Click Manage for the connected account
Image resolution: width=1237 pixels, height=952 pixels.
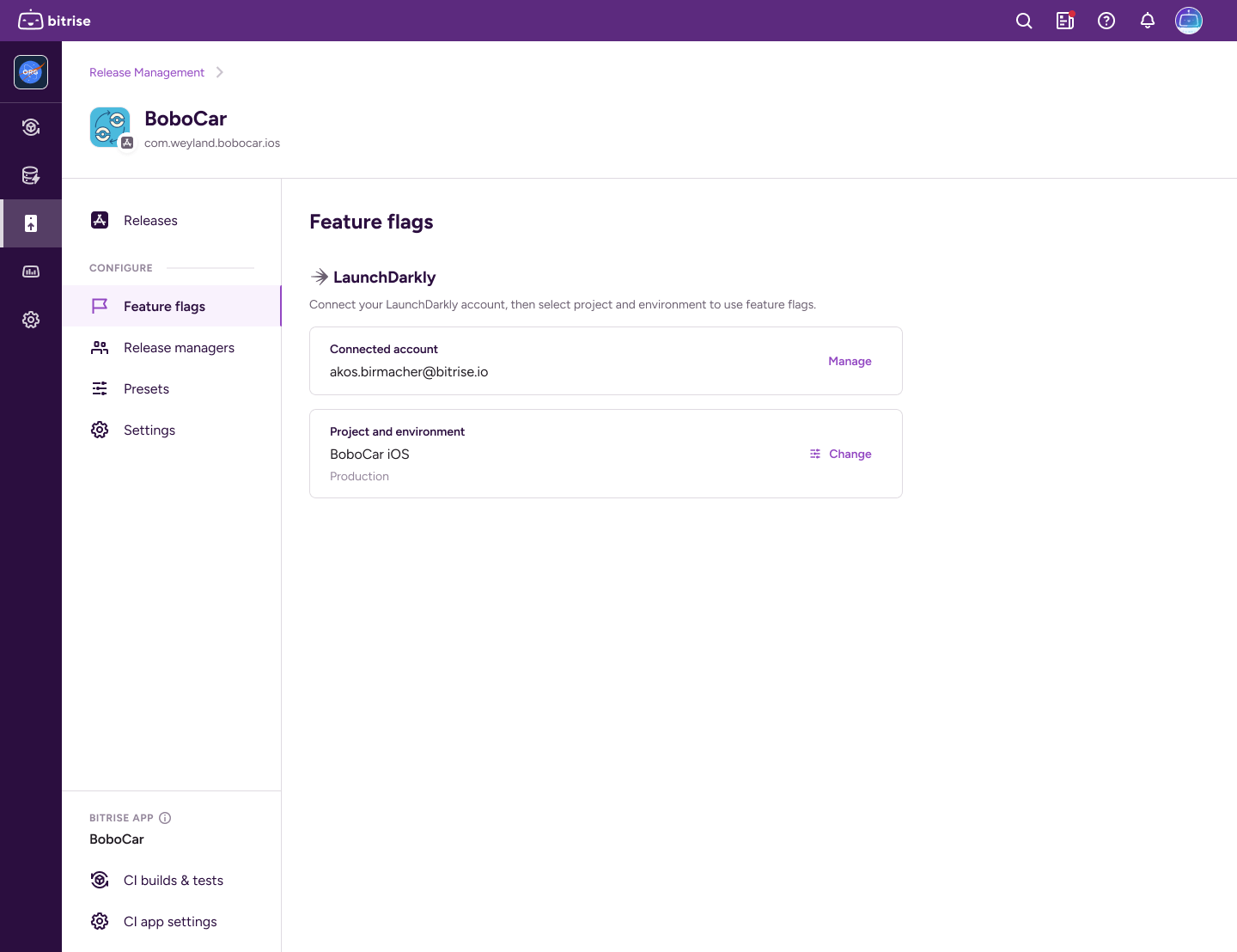pos(850,362)
